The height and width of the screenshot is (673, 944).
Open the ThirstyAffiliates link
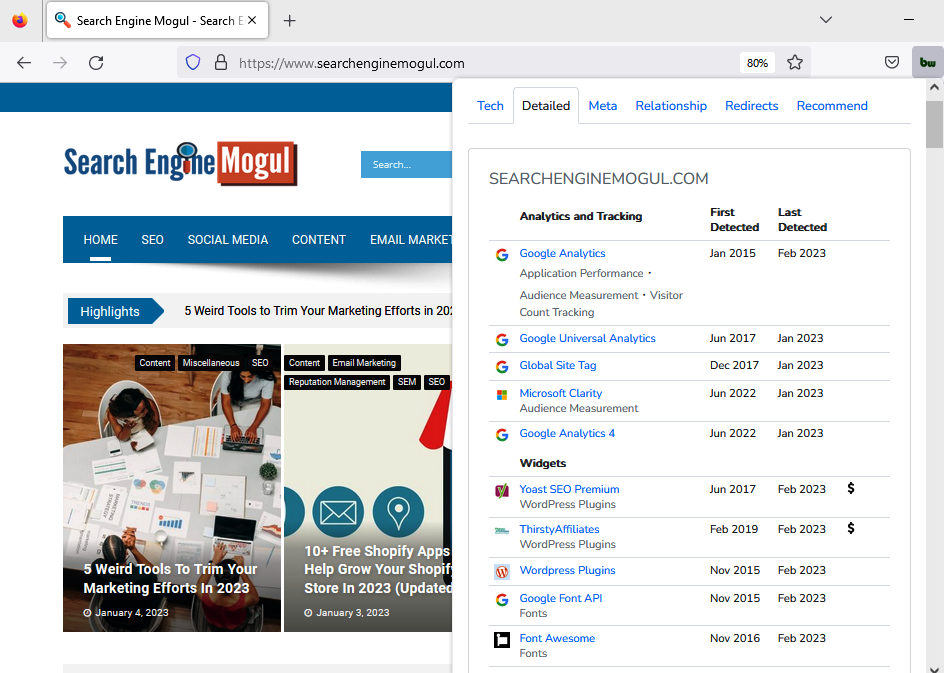click(x=559, y=529)
